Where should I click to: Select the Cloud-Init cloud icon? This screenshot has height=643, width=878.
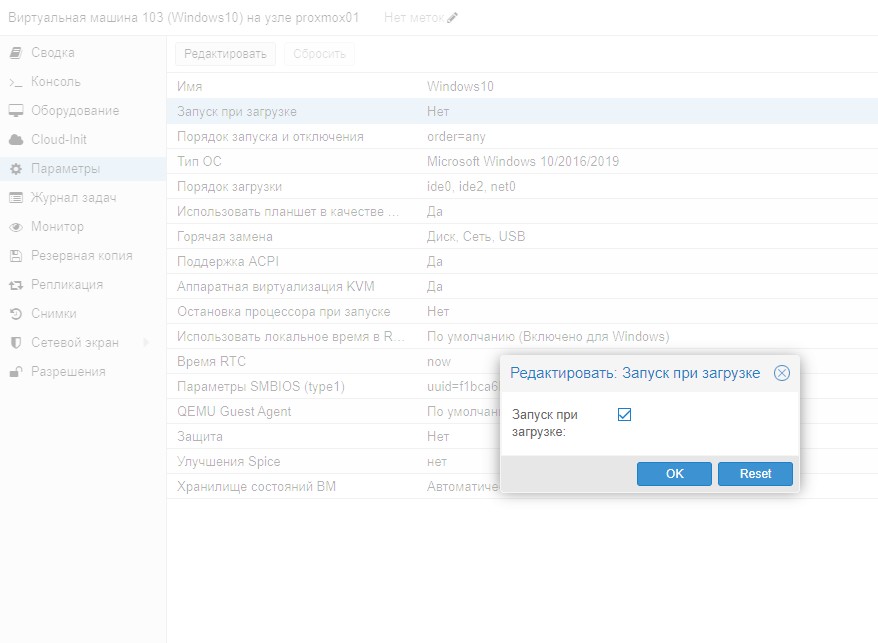[x=16, y=140]
